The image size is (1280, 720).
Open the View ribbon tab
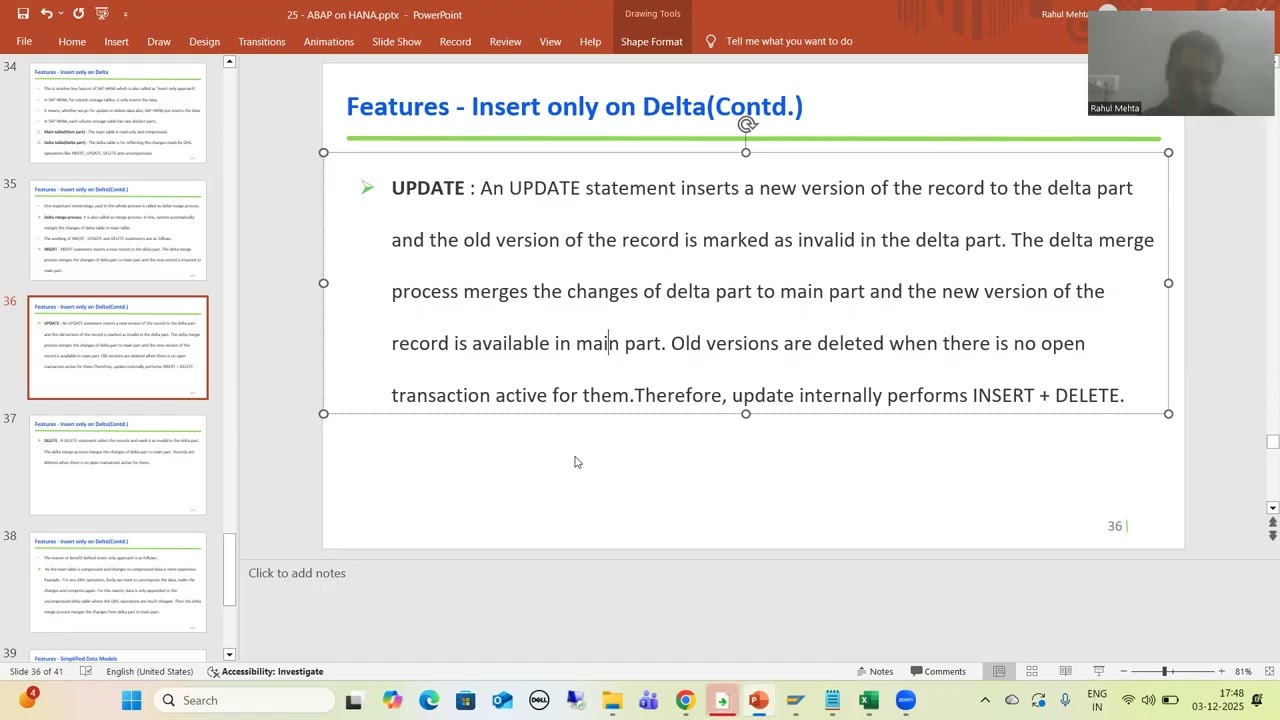click(550, 41)
